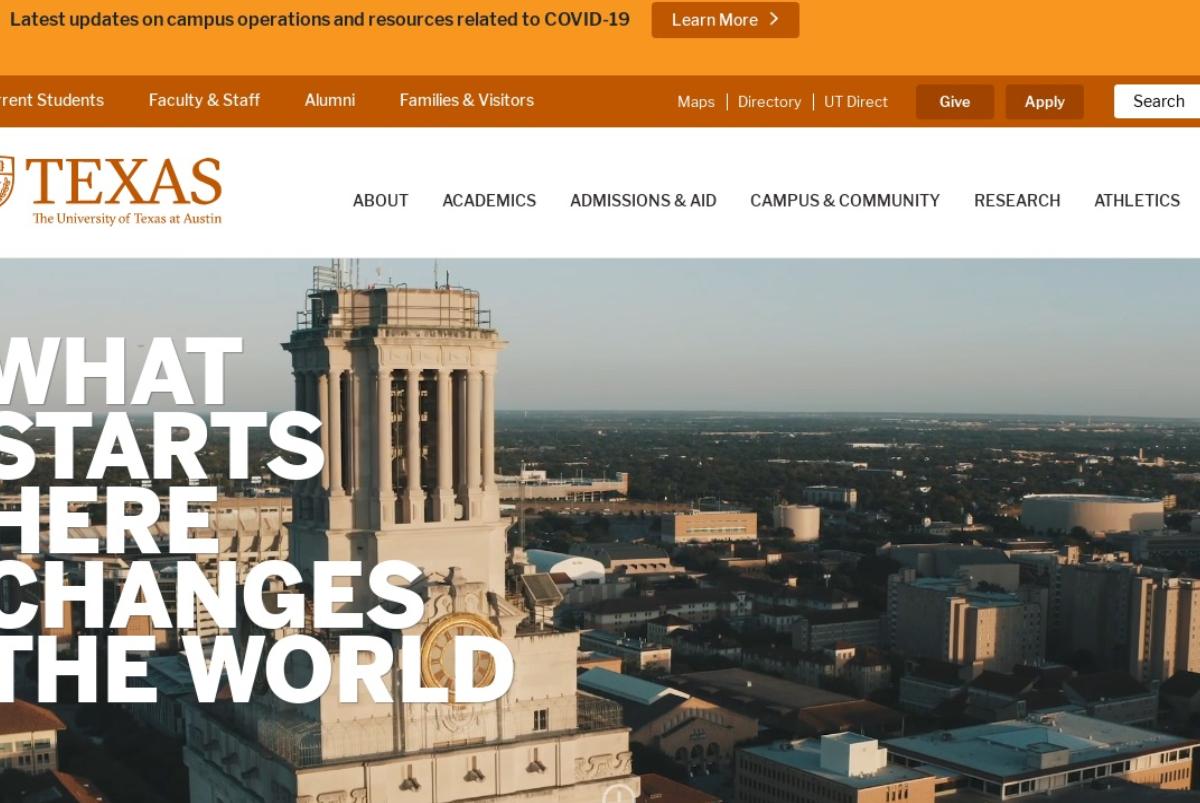The height and width of the screenshot is (803, 1200).
Task: Click the "What Starts Here Changes The World" headline
Action: pyautogui.click(x=257, y=520)
